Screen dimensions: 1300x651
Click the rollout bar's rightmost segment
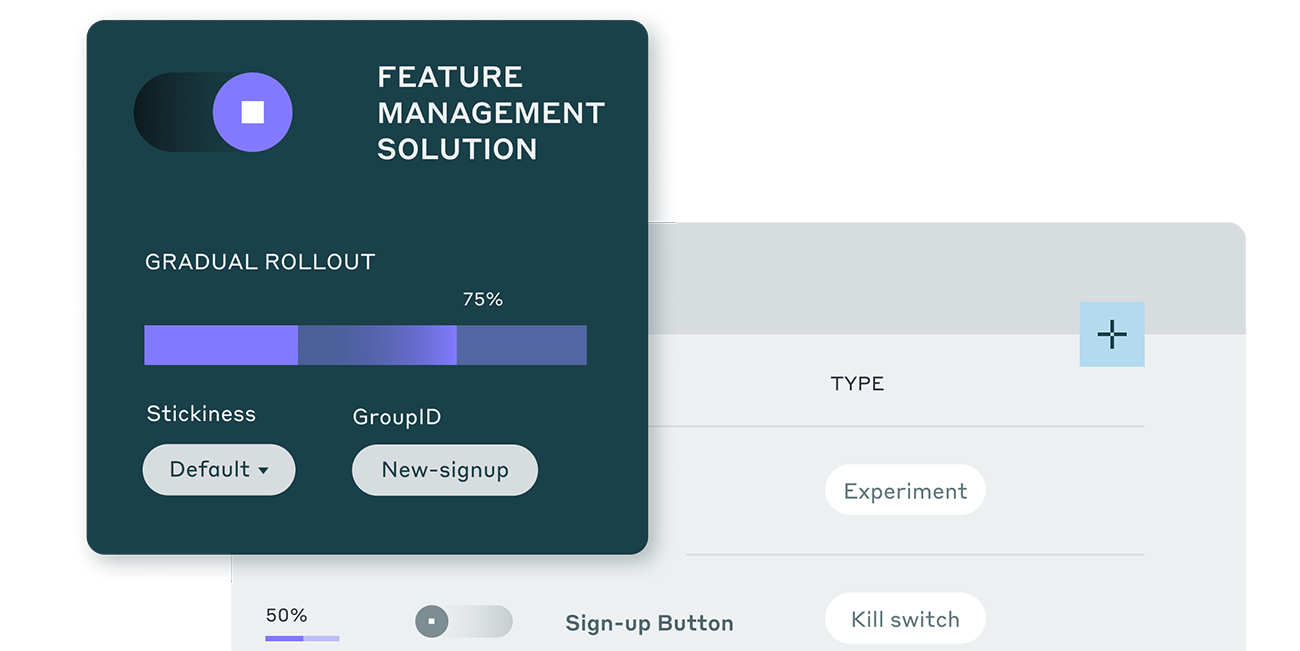point(521,345)
